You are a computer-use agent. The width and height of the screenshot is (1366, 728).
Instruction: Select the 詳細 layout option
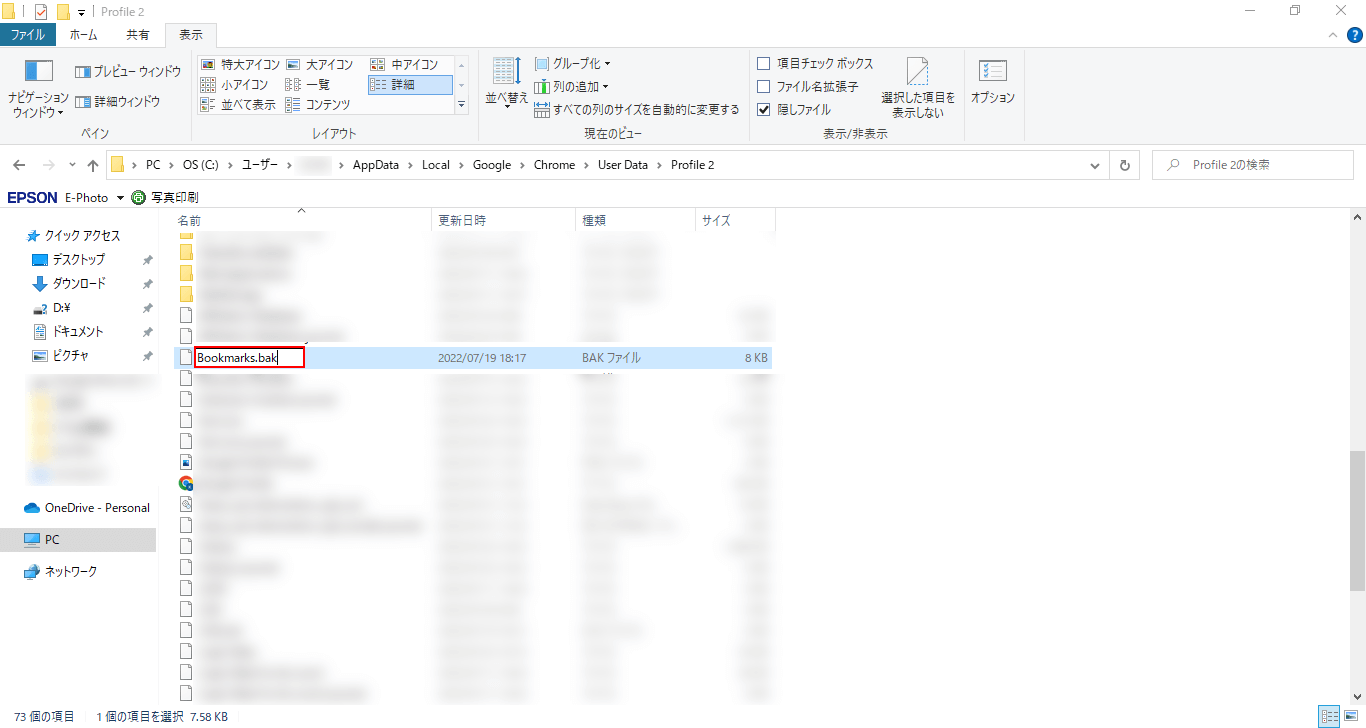tap(410, 85)
